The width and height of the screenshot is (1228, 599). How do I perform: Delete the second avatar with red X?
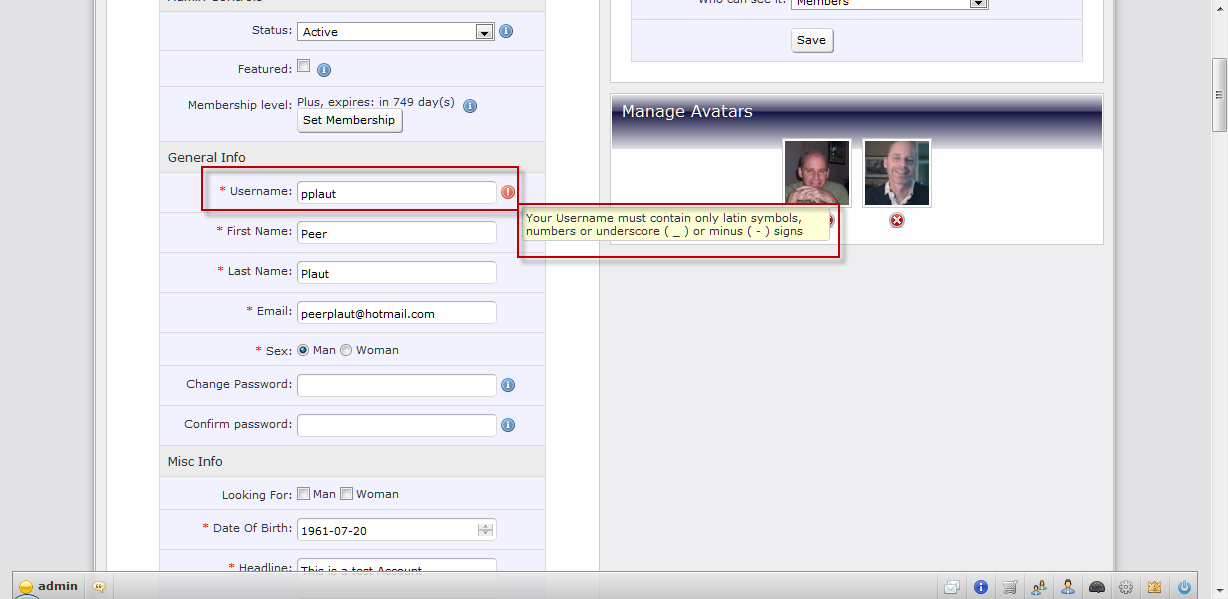coord(897,220)
